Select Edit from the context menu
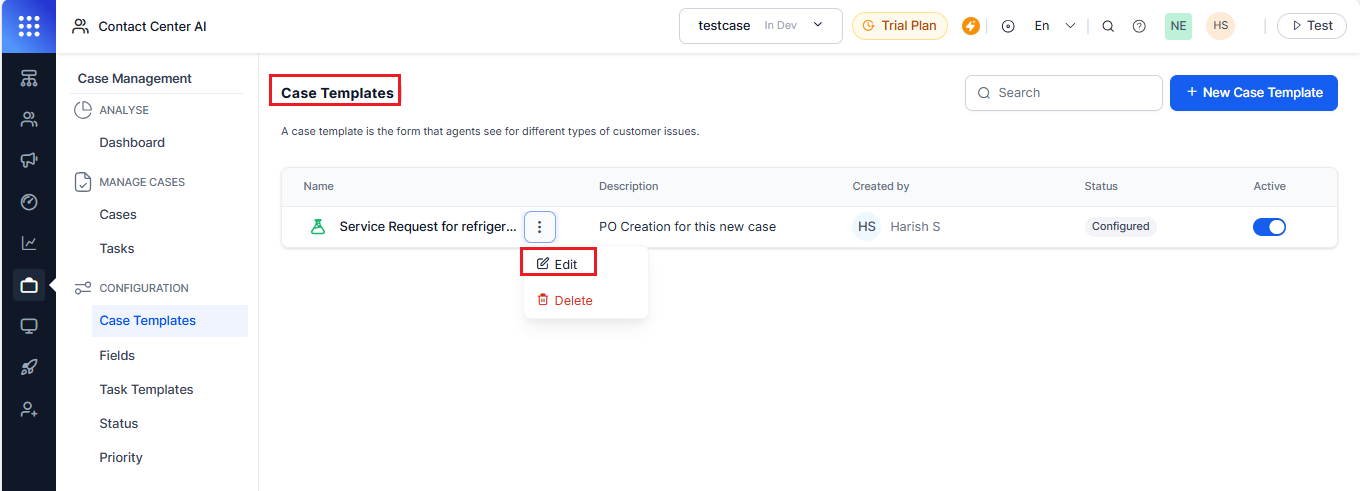This screenshot has width=1360, height=491. click(x=558, y=264)
